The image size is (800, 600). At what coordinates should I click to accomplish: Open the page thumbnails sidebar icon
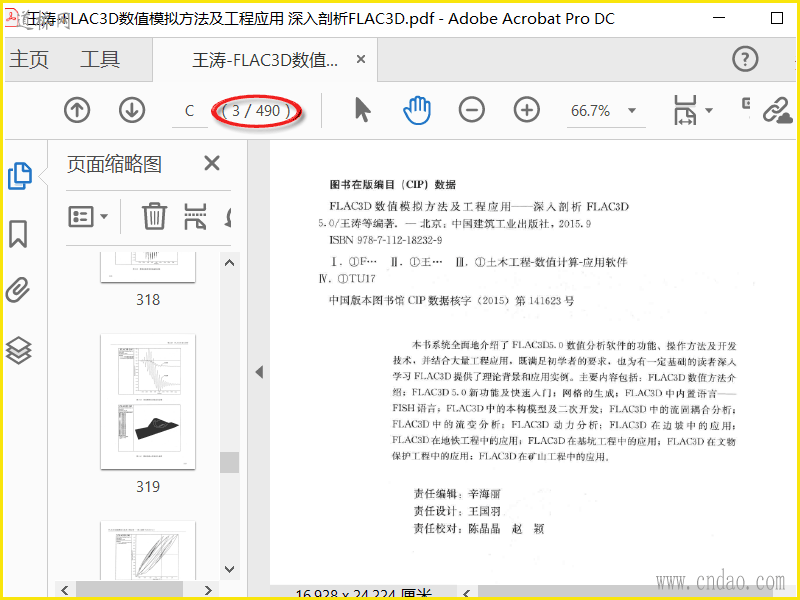[20, 176]
